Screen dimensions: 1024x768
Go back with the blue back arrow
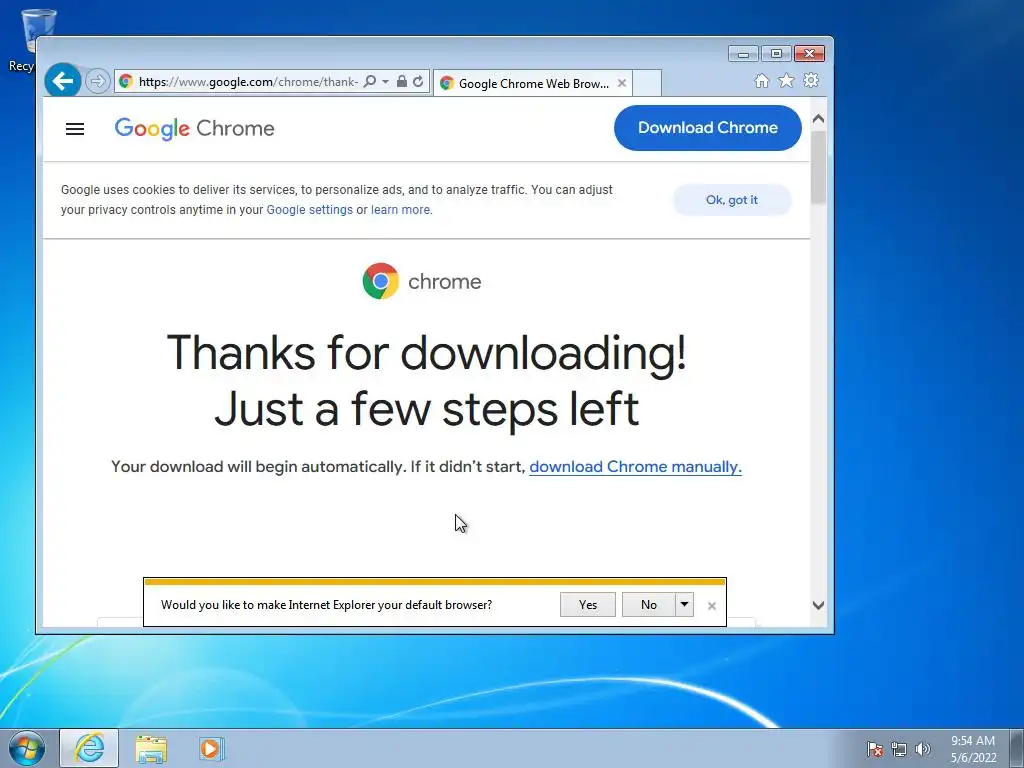click(x=63, y=81)
